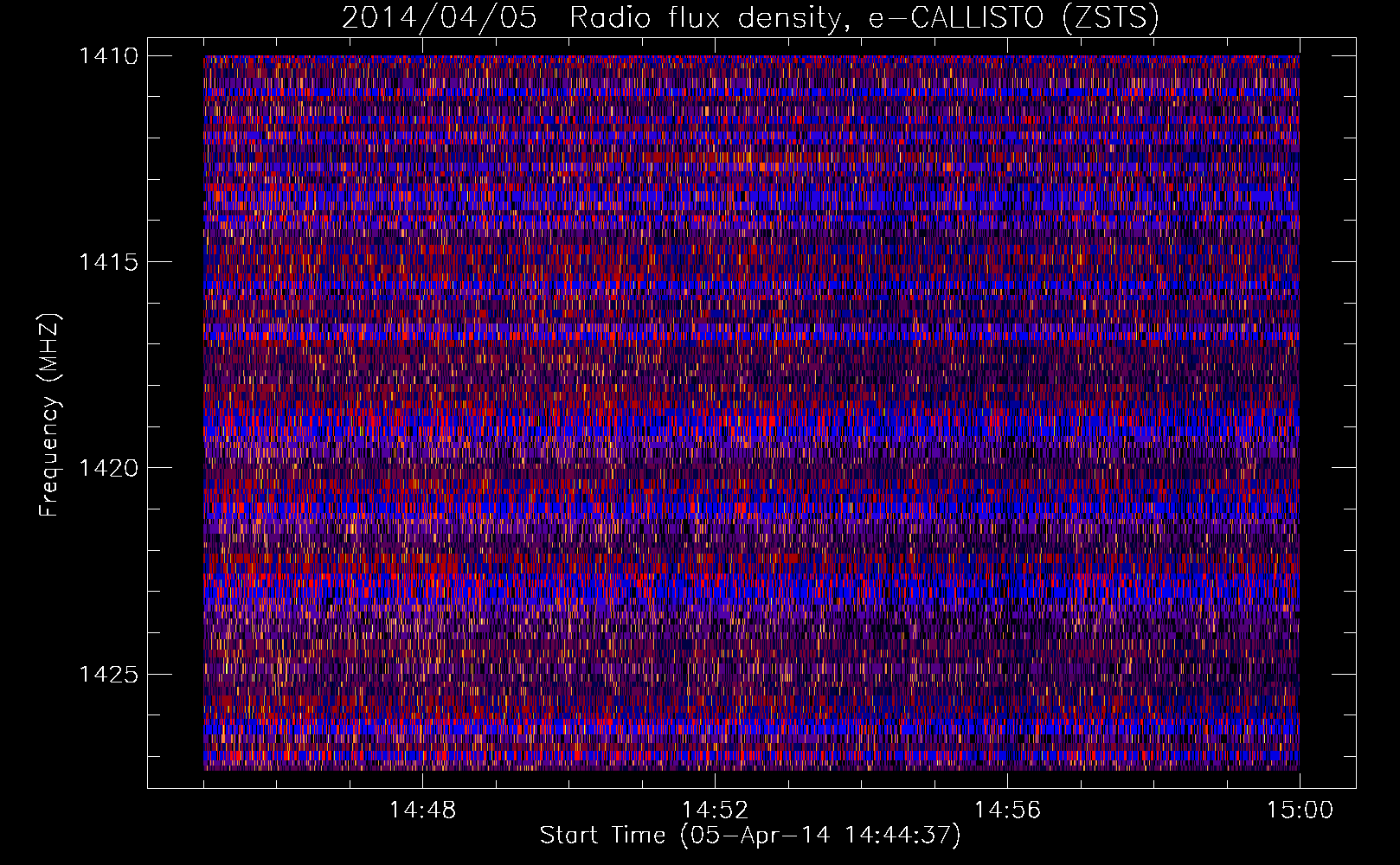
Task: Click the 14:52 time tick label
Action: point(715,811)
